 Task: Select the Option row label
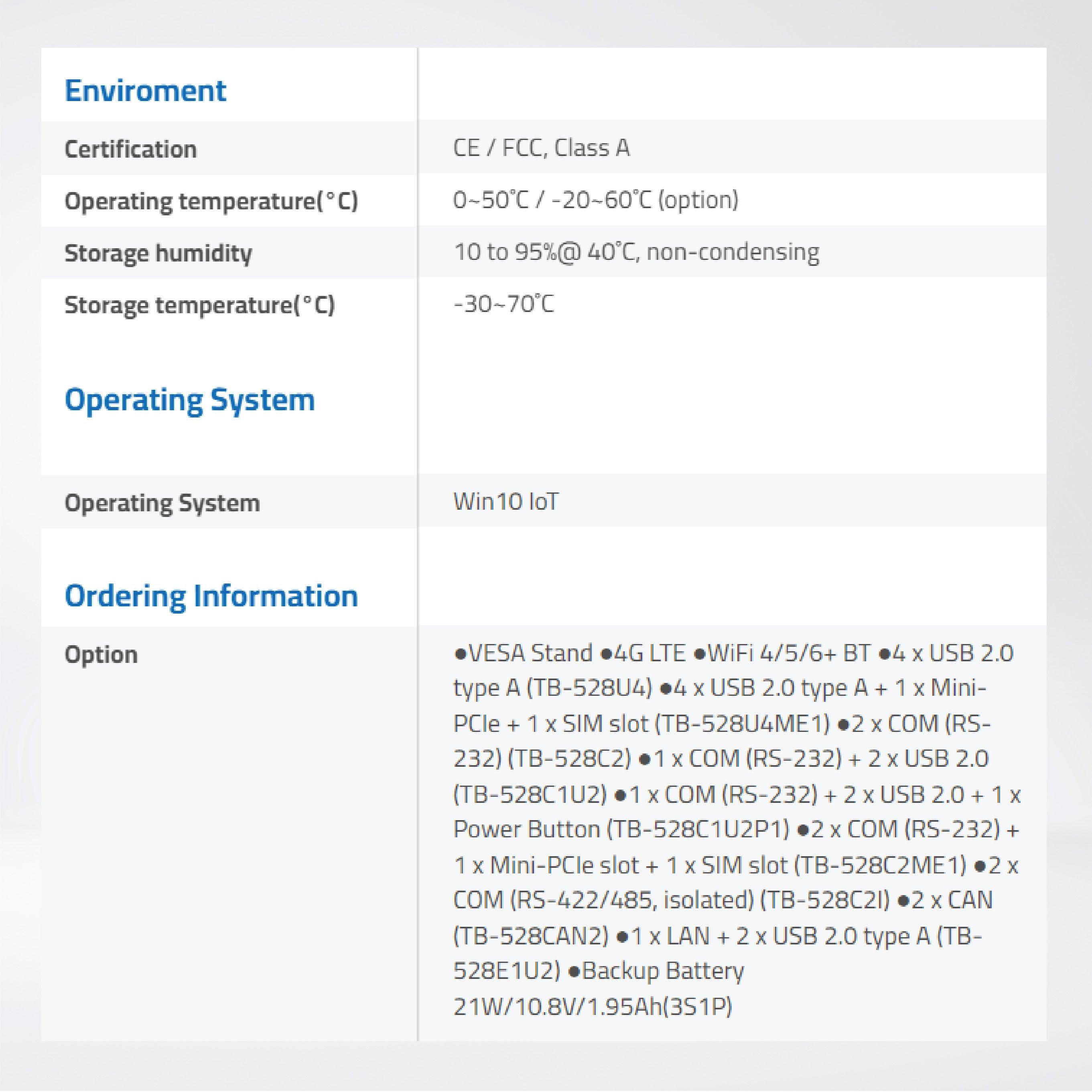click(101, 654)
